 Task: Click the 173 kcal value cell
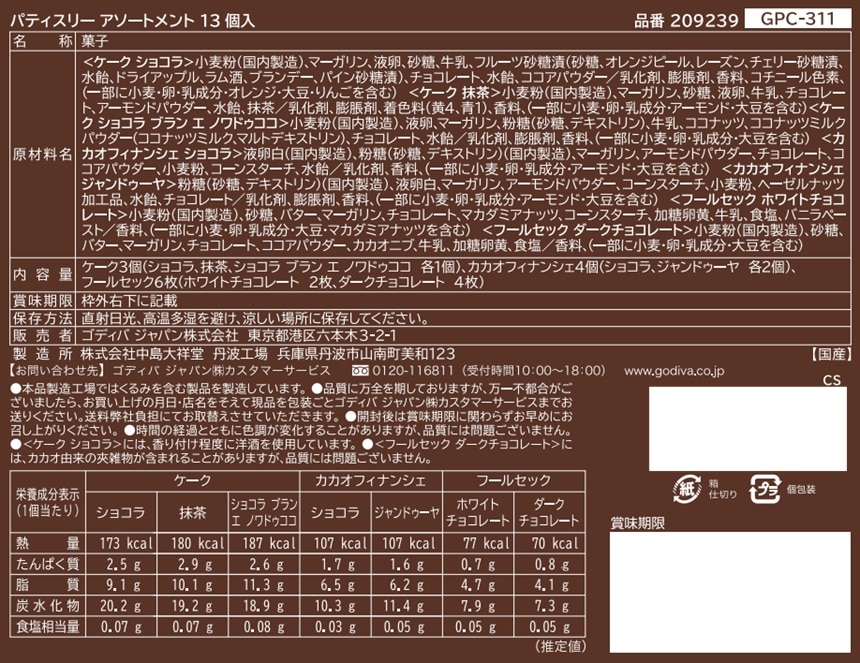121,544
